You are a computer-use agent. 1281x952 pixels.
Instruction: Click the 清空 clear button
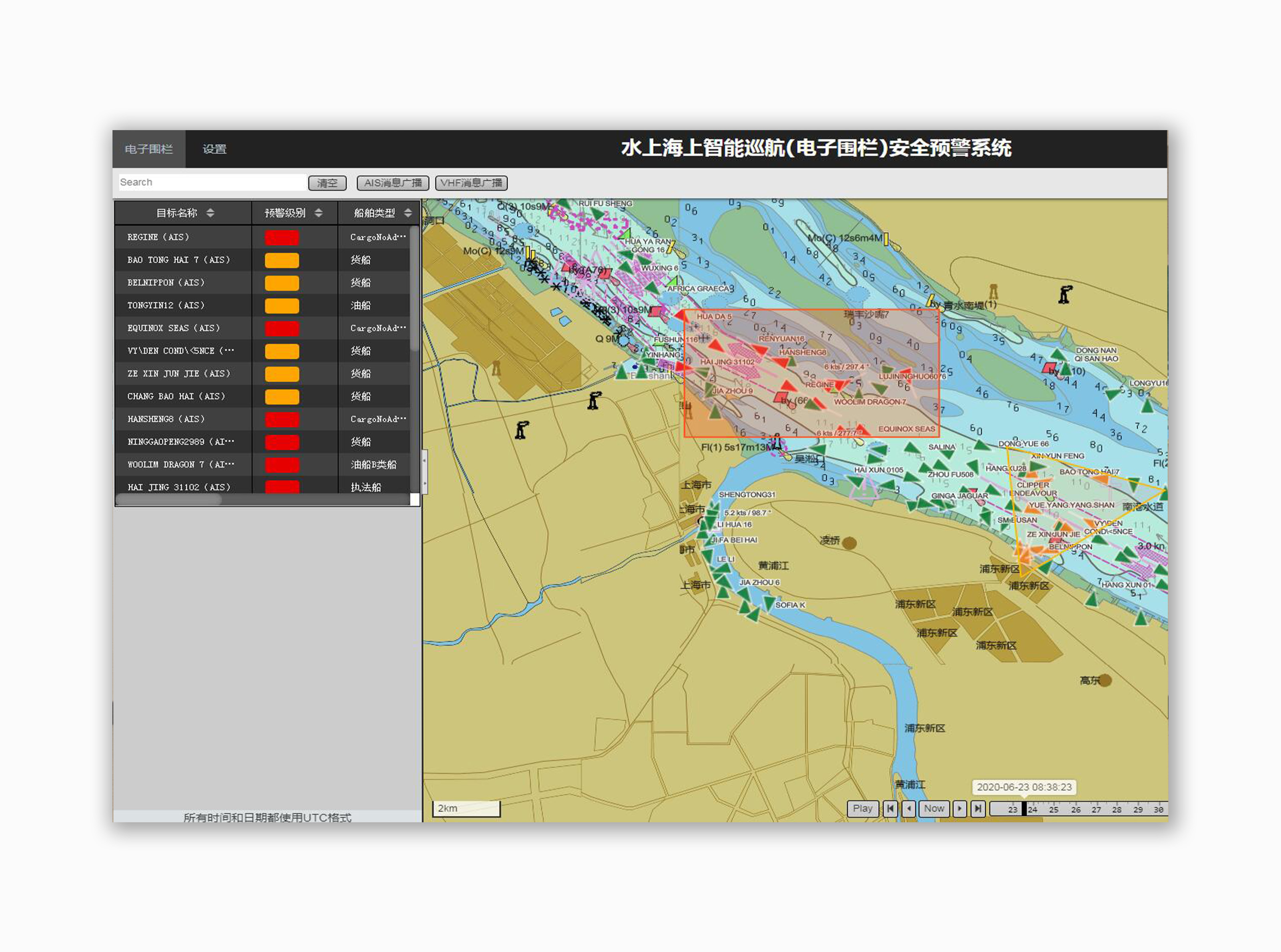327,183
